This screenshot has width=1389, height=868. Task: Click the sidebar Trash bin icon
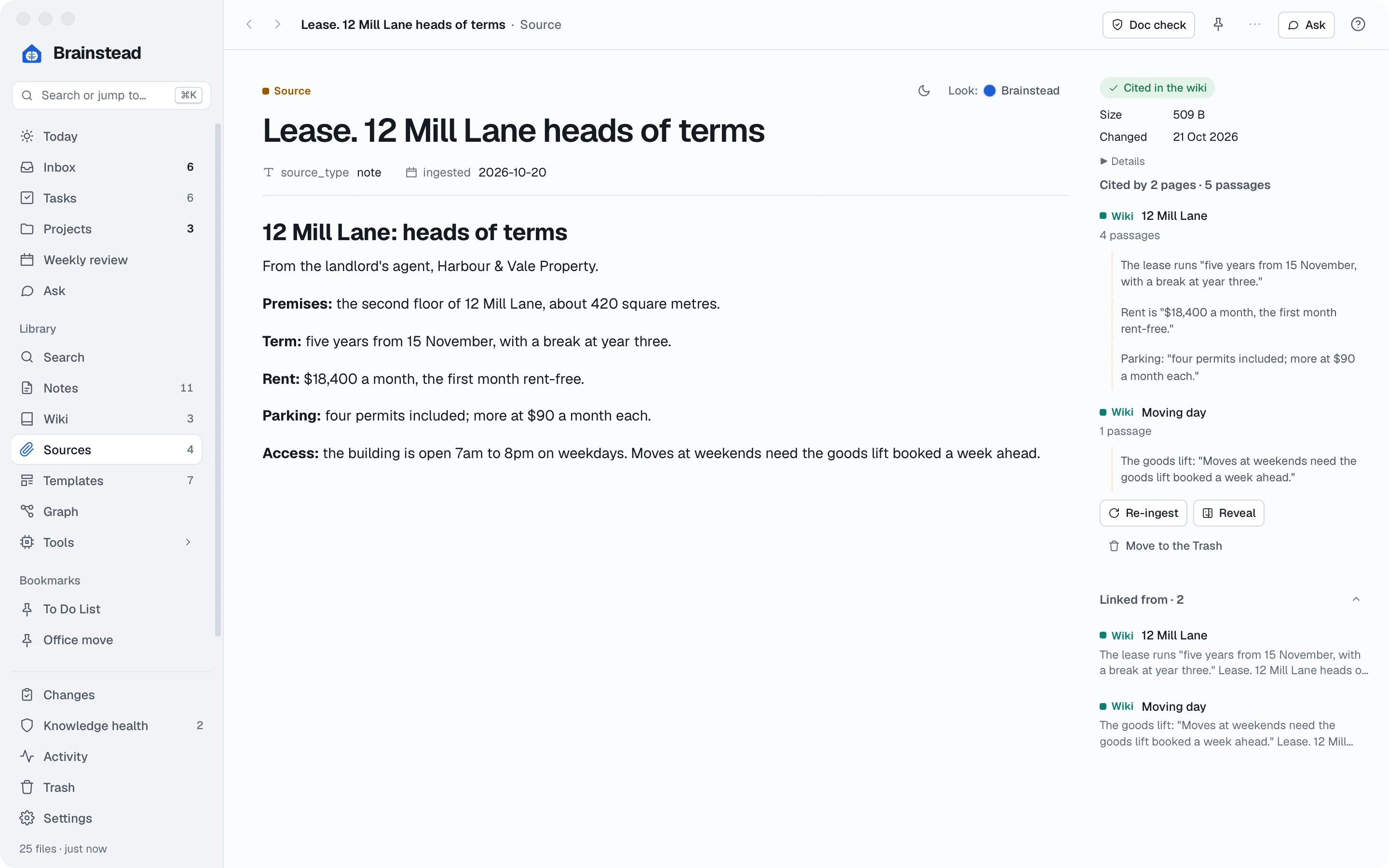click(x=27, y=787)
